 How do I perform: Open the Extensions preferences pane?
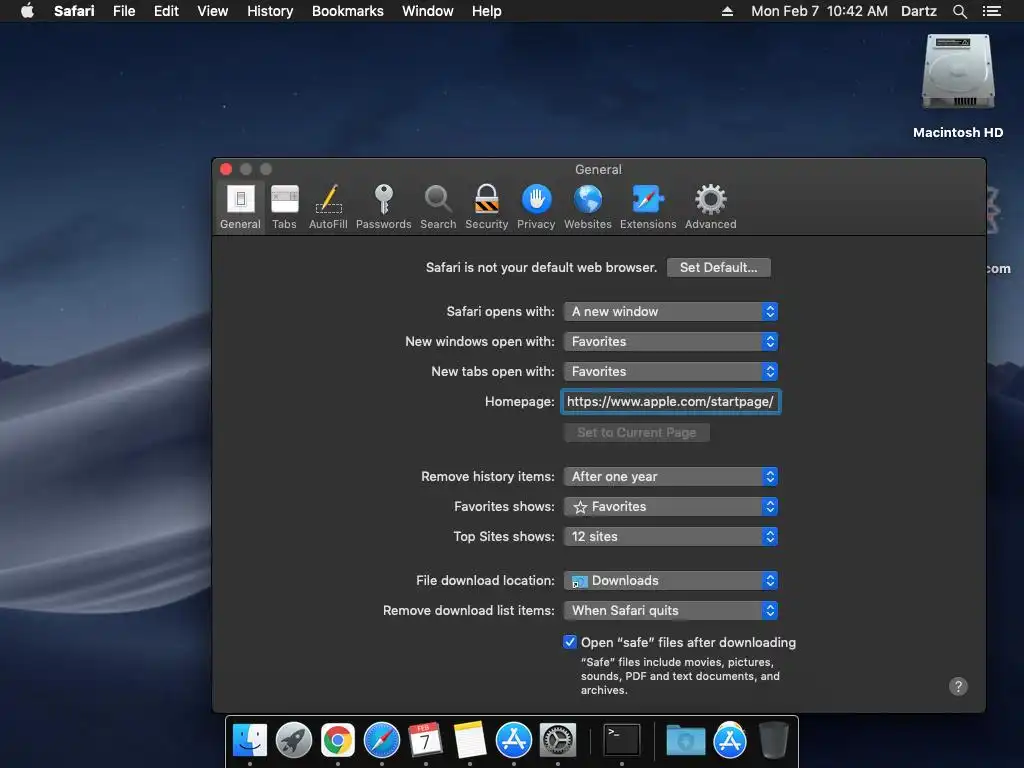[x=648, y=207]
